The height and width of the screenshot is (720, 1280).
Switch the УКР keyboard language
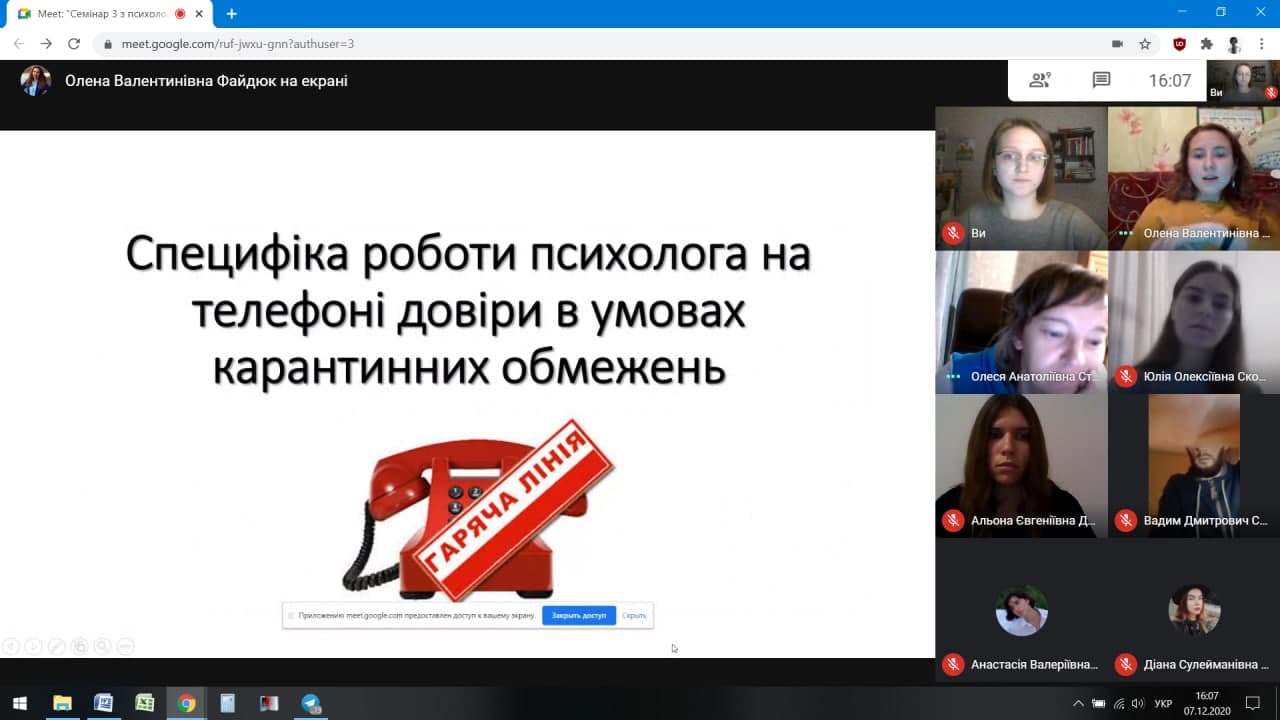(x=1163, y=703)
